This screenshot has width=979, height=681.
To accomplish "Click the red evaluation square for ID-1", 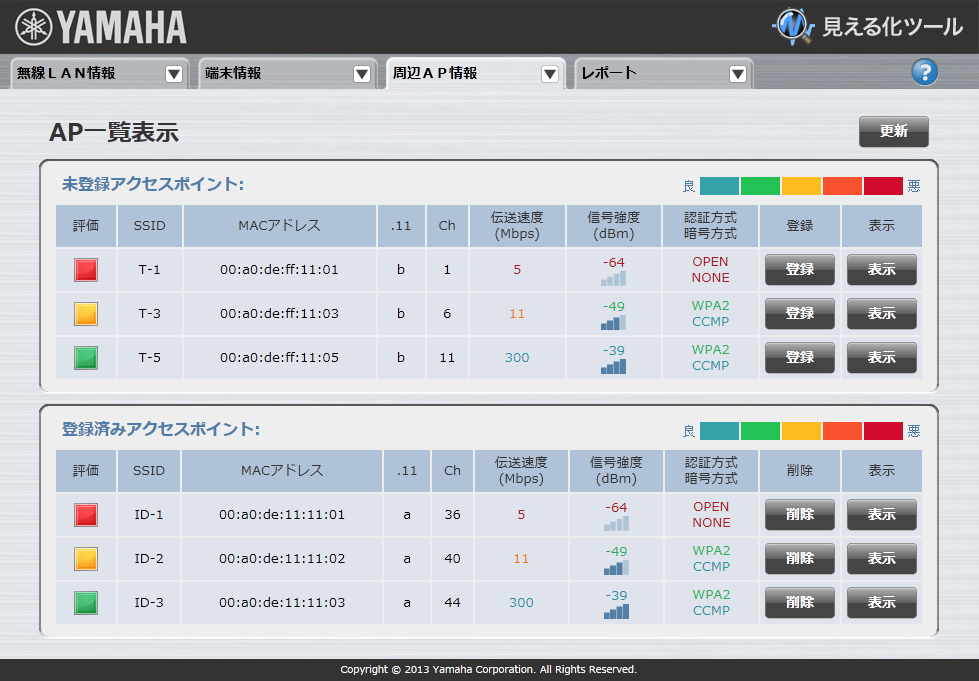I will pos(85,514).
